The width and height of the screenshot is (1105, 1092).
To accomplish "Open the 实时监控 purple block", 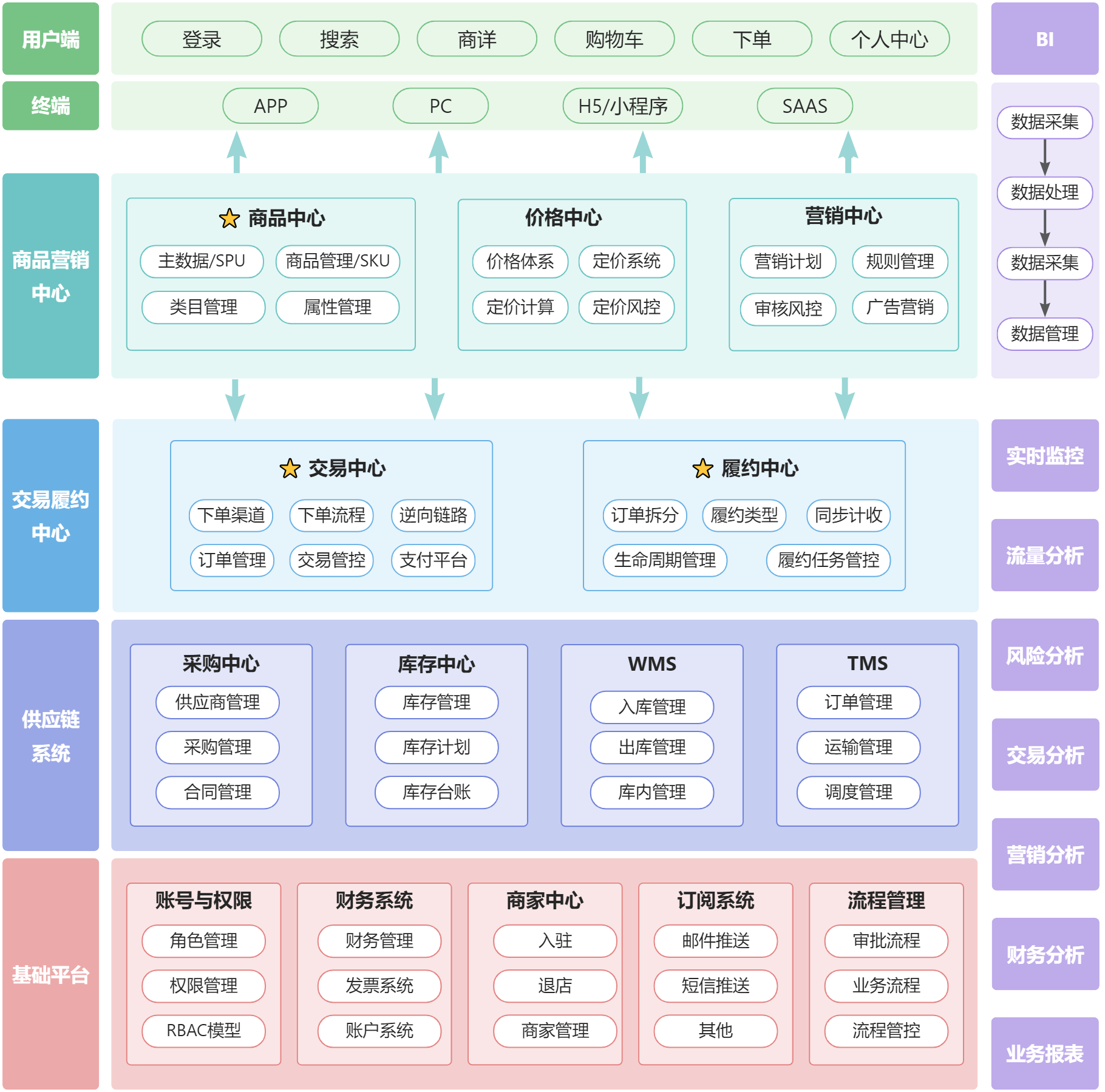I will click(x=1044, y=455).
